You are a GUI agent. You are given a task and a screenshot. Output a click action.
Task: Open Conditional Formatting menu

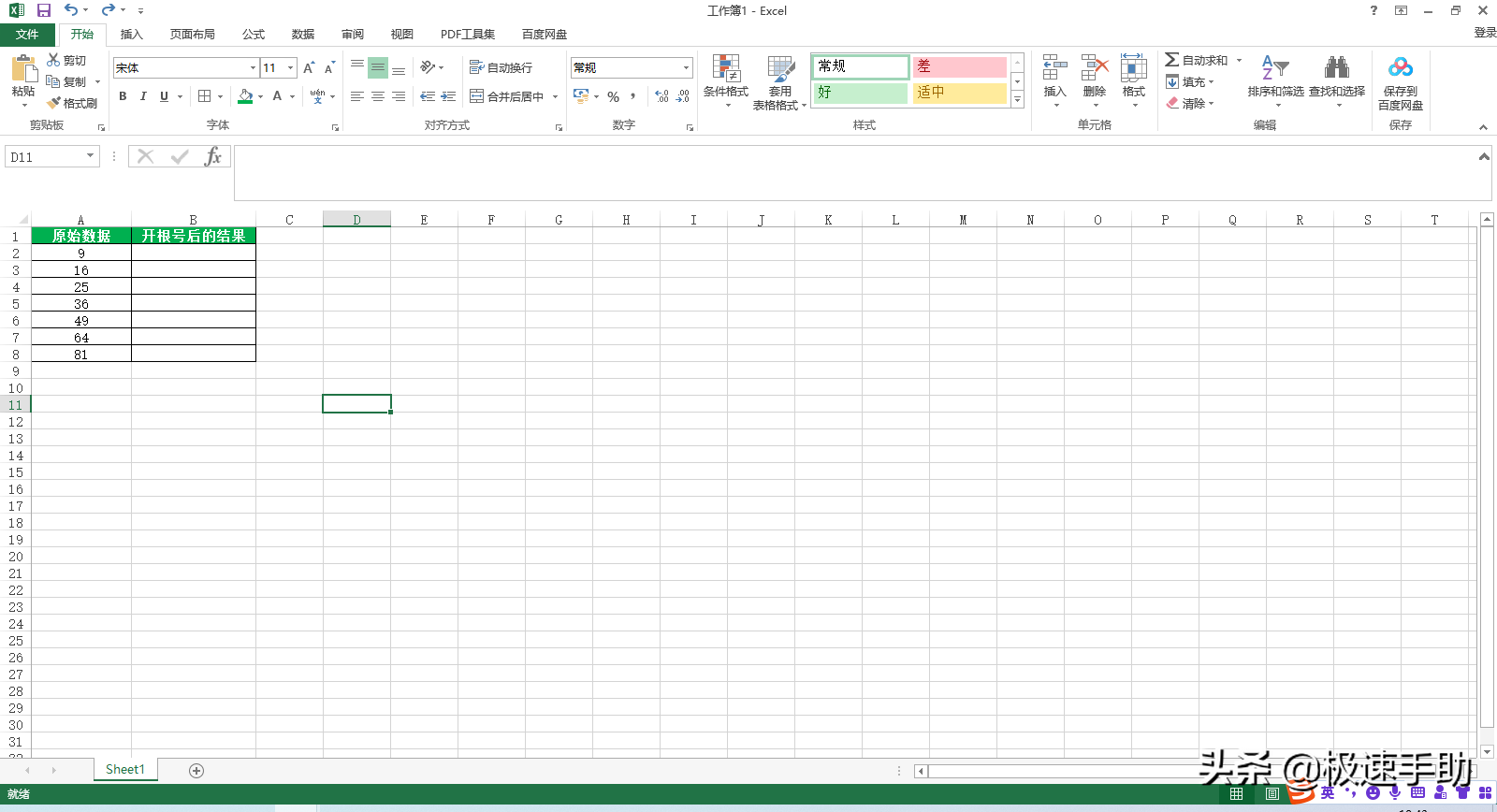(726, 80)
